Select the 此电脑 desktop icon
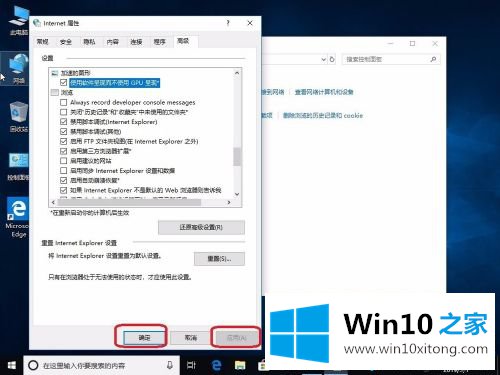The width and height of the screenshot is (500, 375). (18, 21)
